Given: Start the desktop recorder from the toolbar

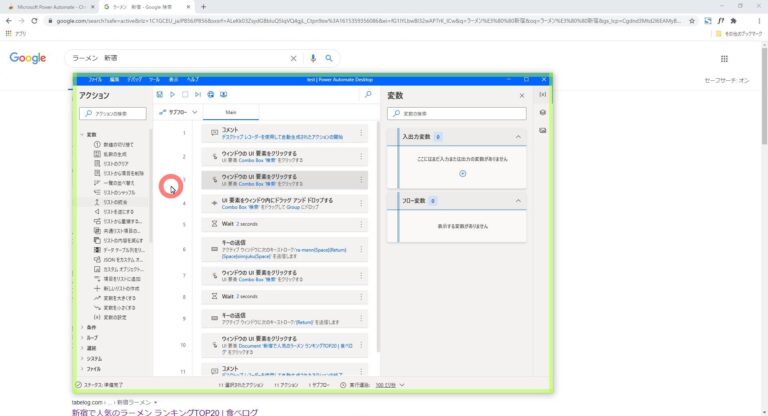Looking at the screenshot, I should tap(223, 95).
